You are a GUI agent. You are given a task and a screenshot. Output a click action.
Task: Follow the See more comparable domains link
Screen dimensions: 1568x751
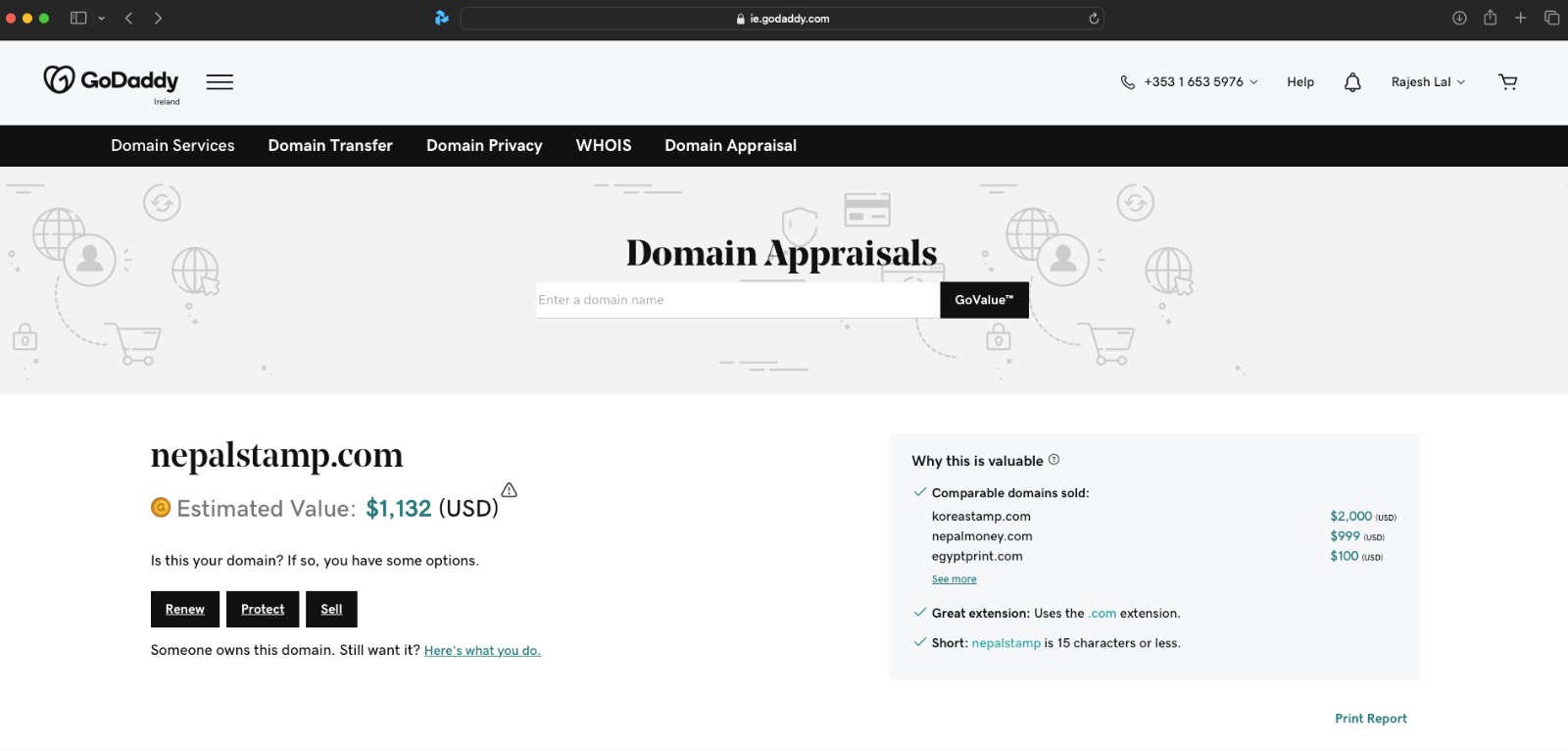point(954,579)
